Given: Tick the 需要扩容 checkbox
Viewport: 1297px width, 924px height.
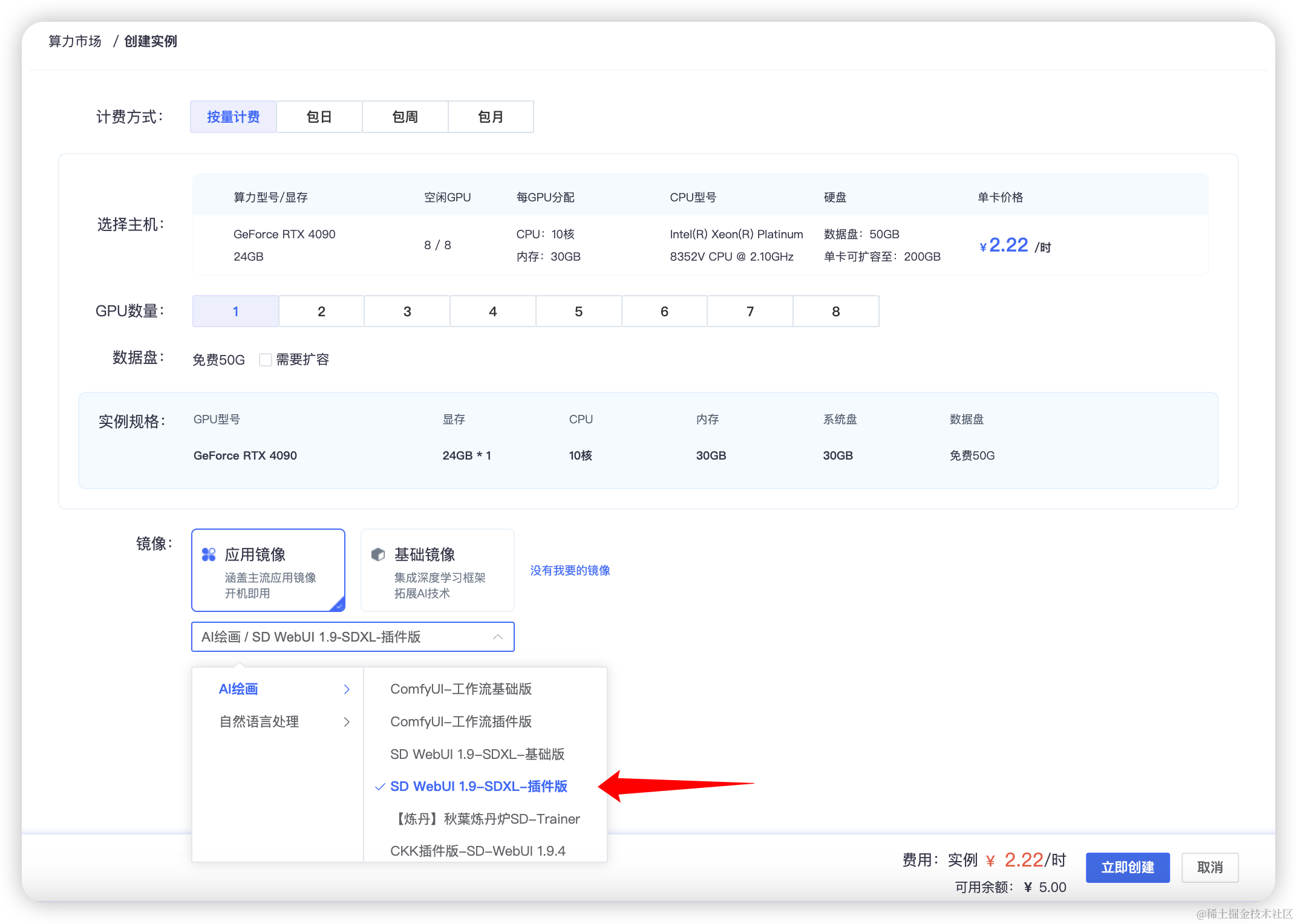Looking at the screenshot, I should pyautogui.click(x=265, y=360).
